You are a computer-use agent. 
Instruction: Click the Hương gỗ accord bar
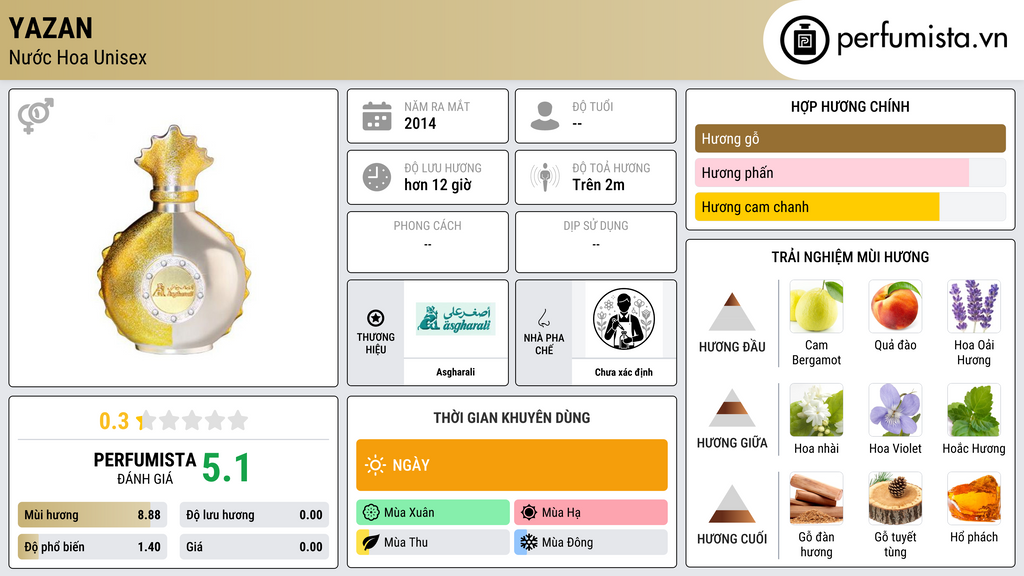tap(850, 138)
